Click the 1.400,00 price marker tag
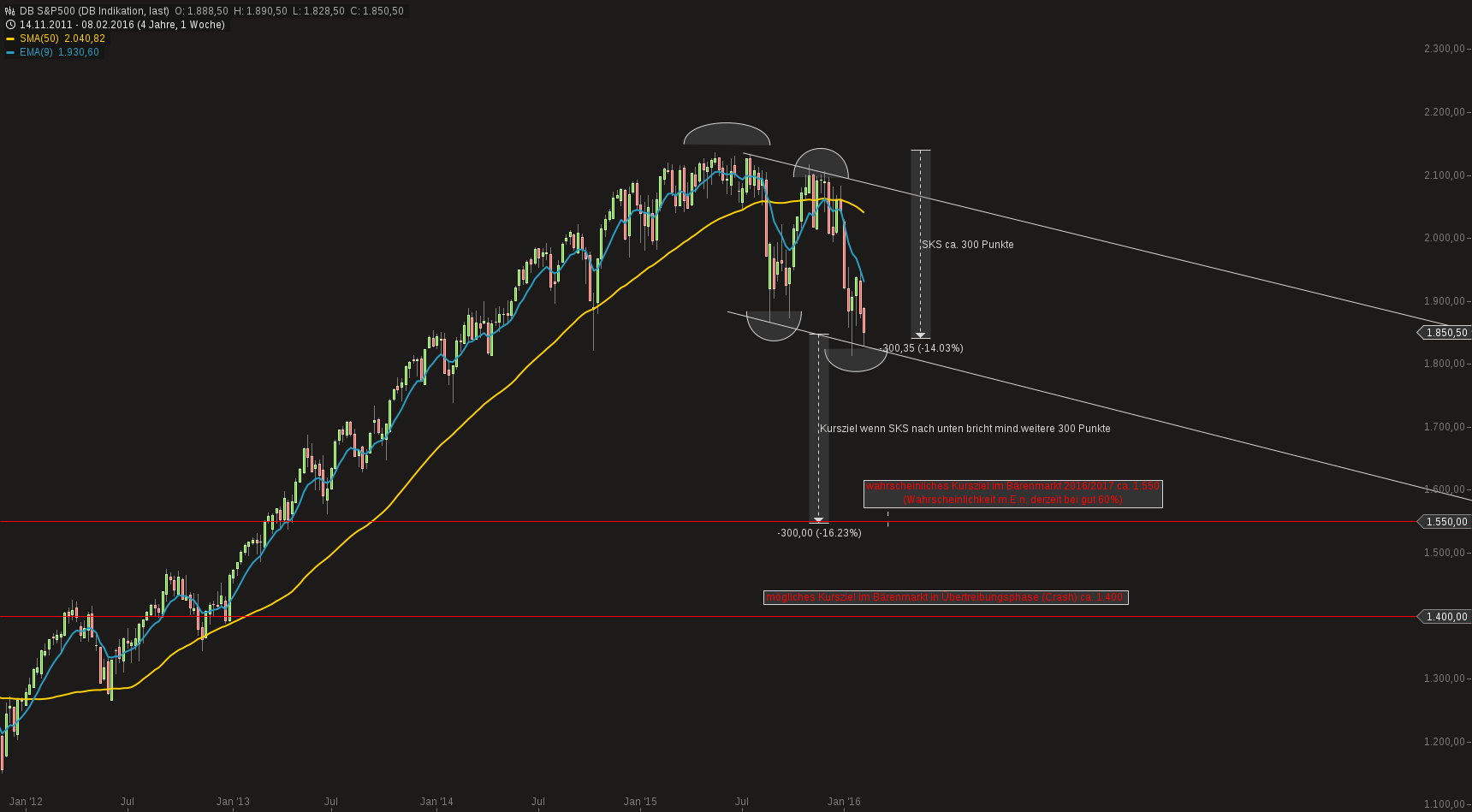This screenshot has width=1472, height=812. tap(1445, 616)
